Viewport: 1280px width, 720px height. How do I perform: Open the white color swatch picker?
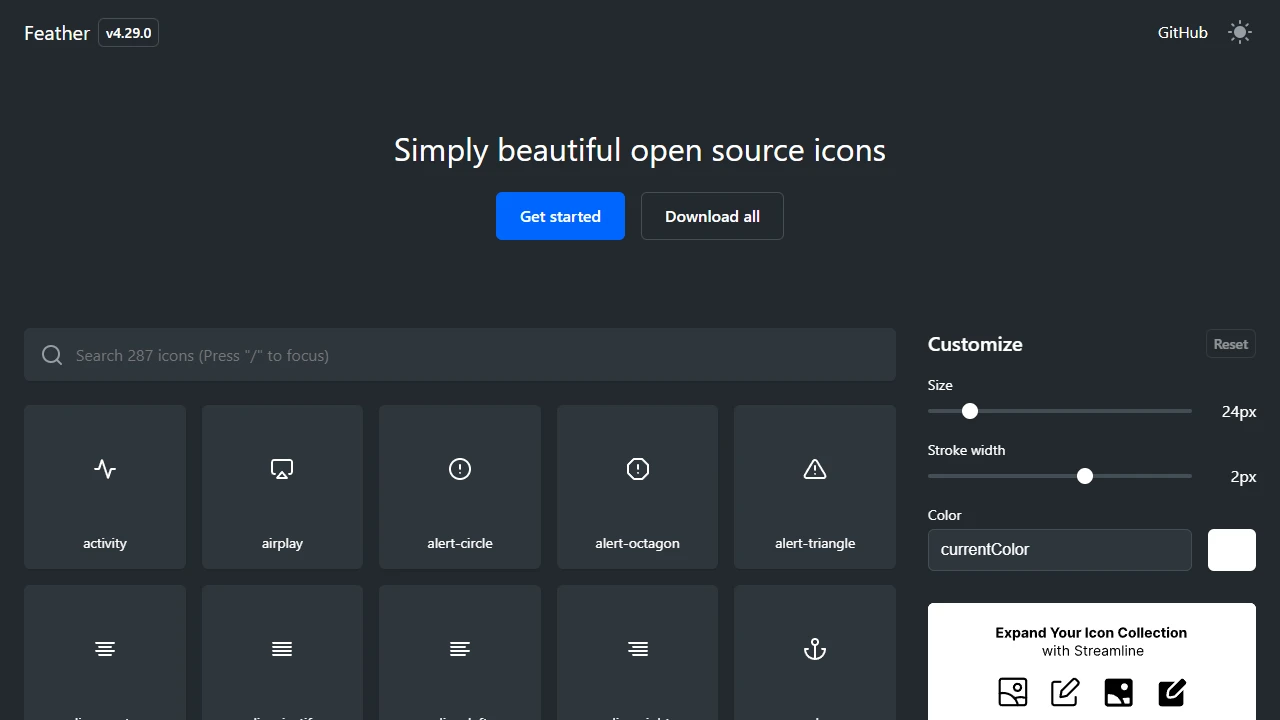[x=1231, y=549]
